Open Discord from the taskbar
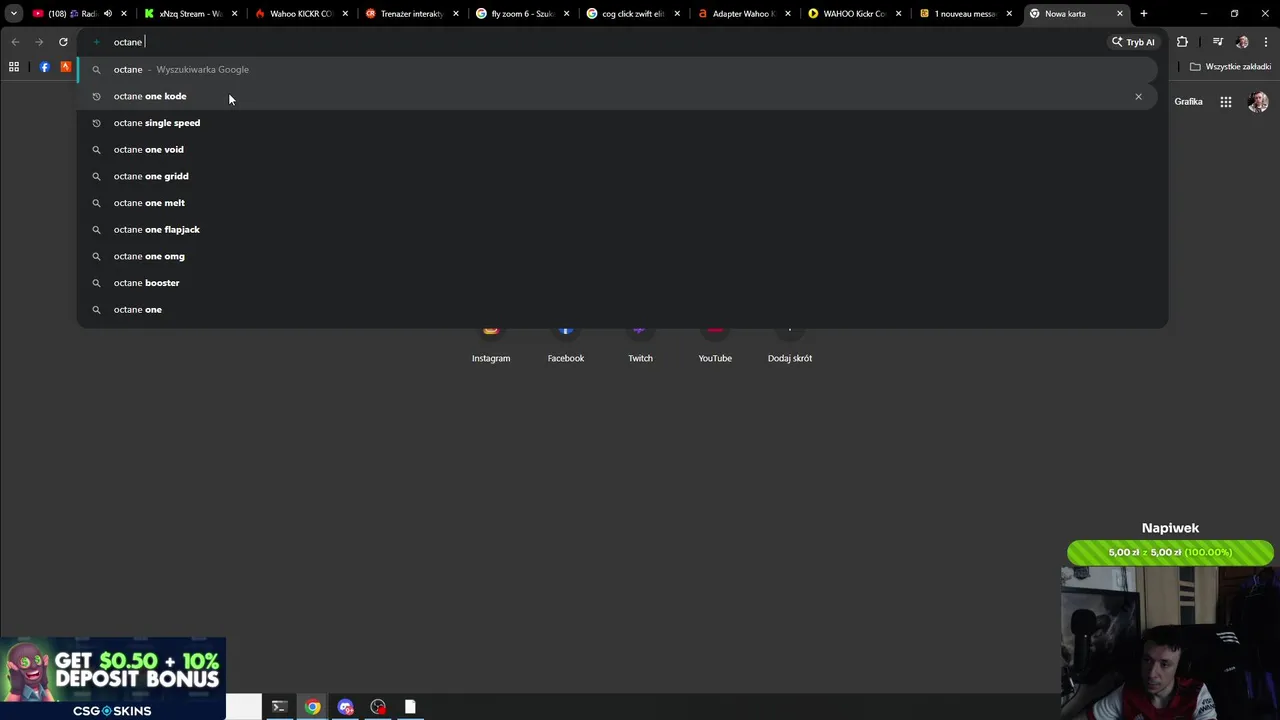Image resolution: width=1280 pixels, height=720 pixels. click(346, 707)
